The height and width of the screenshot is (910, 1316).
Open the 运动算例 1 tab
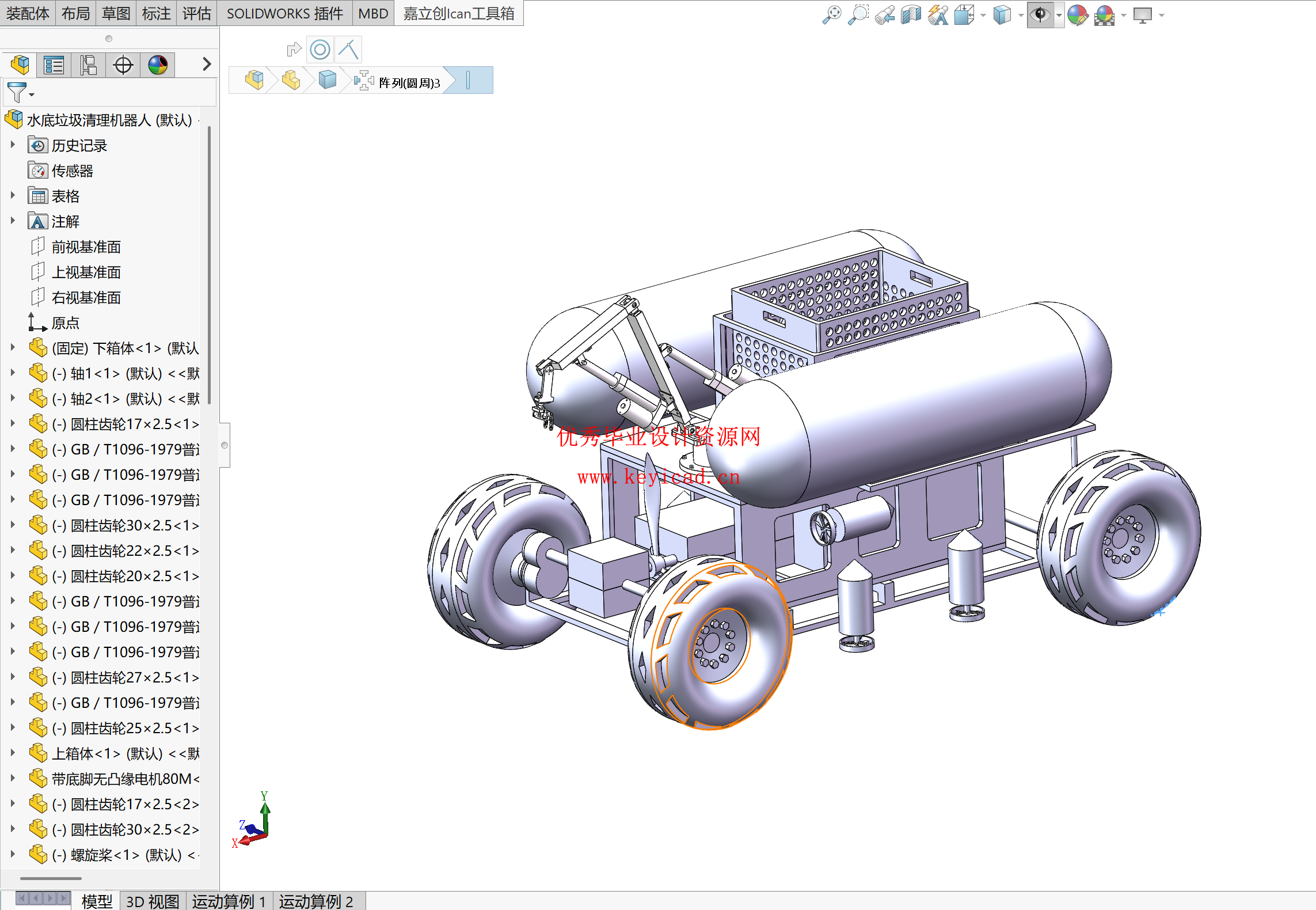coord(229,901)
